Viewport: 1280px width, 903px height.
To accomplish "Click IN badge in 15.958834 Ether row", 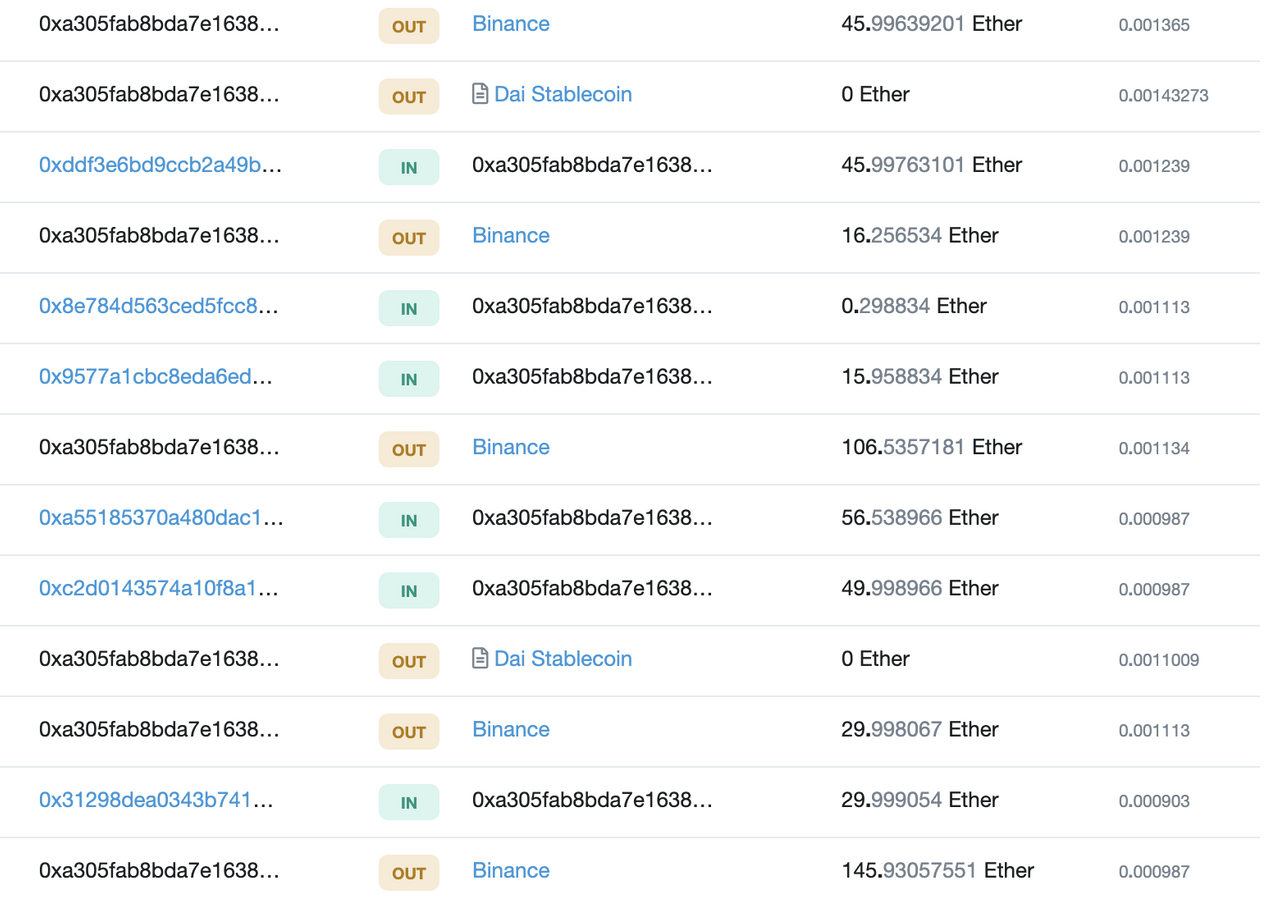I will click(x=409, y=379).
